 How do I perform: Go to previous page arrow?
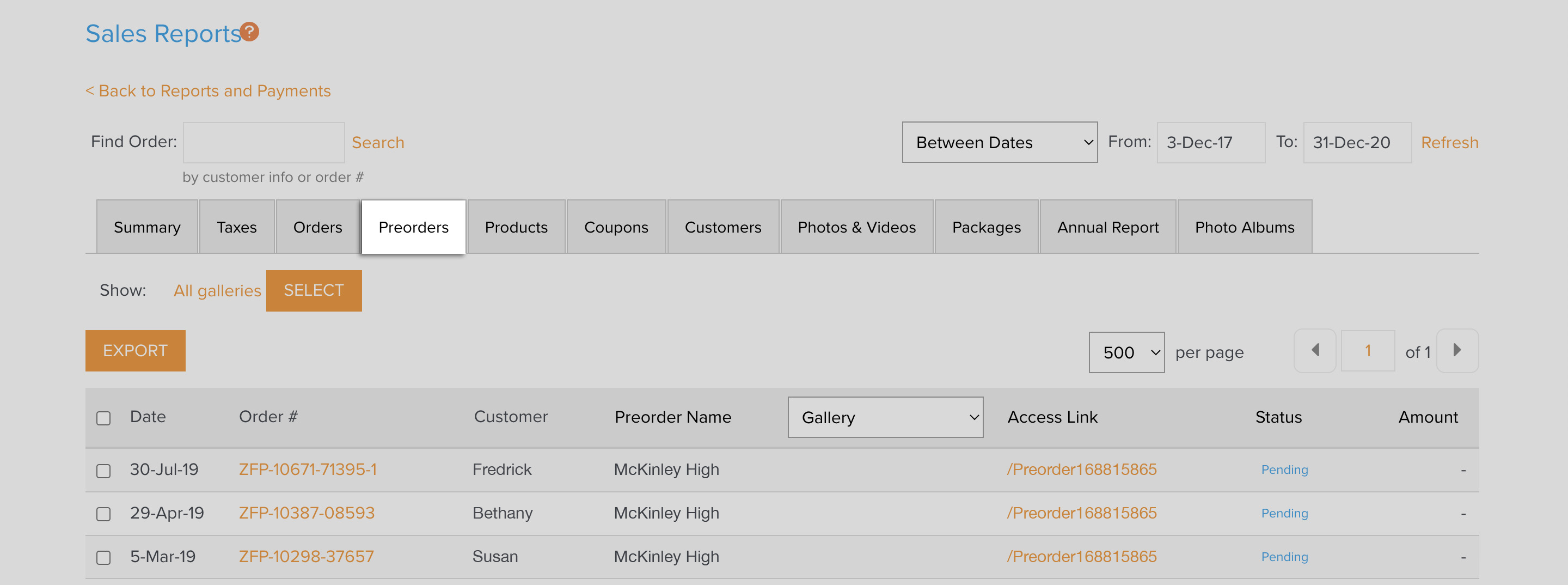pos(1315,351)
